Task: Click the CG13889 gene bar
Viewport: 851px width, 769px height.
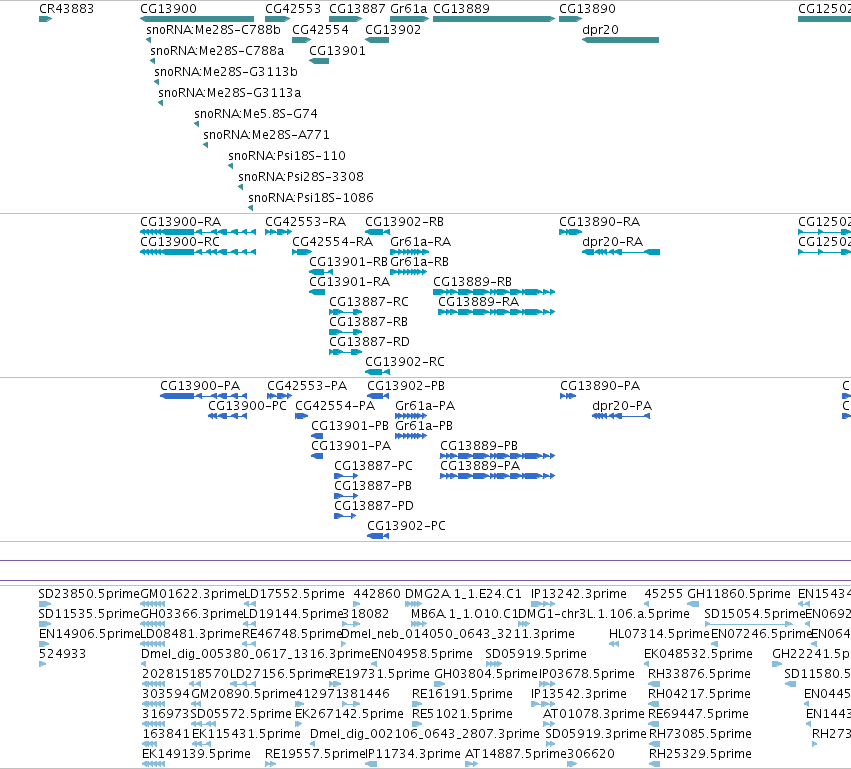Action: [x=494, y=19]
